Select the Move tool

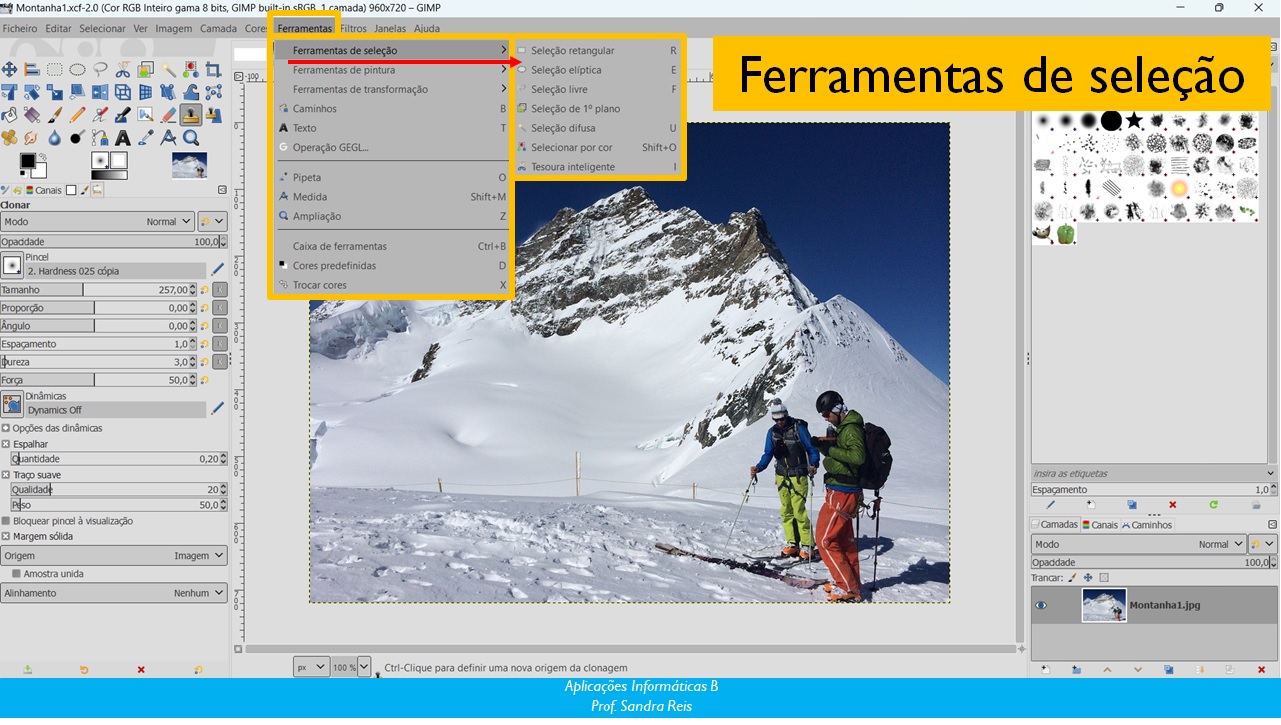pos(9,69)
